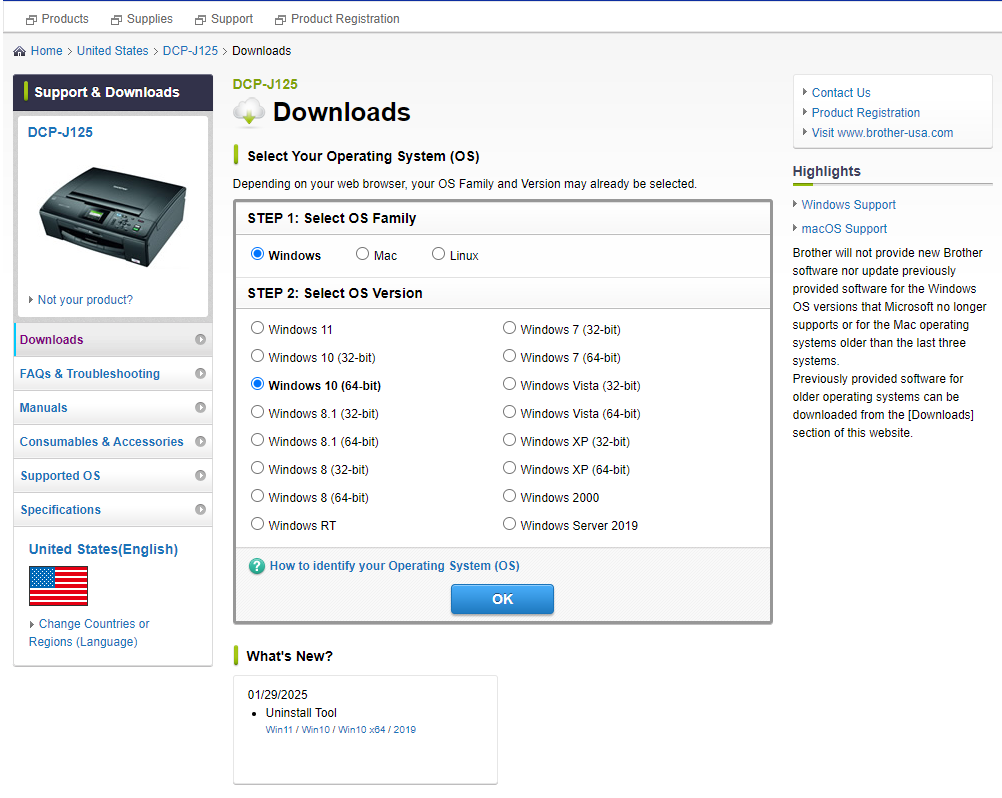Select Windows Vista (32-bit)
The width and height of the screenshot is (1002, 798).
[x=509, y=384]
